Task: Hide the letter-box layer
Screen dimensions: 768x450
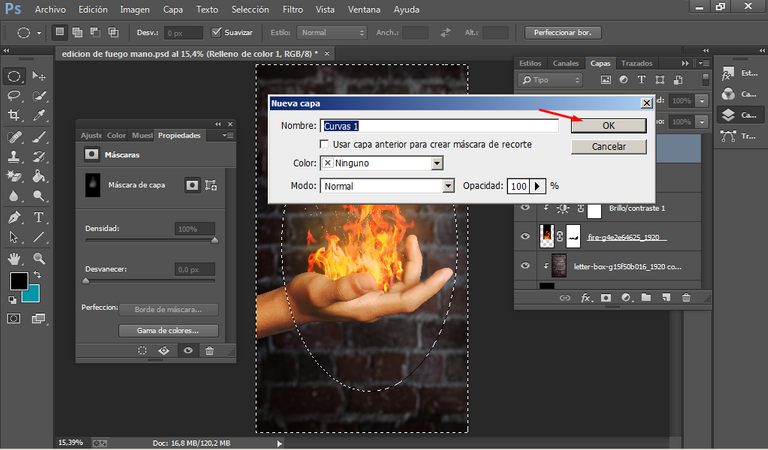Action: [525, 266]
